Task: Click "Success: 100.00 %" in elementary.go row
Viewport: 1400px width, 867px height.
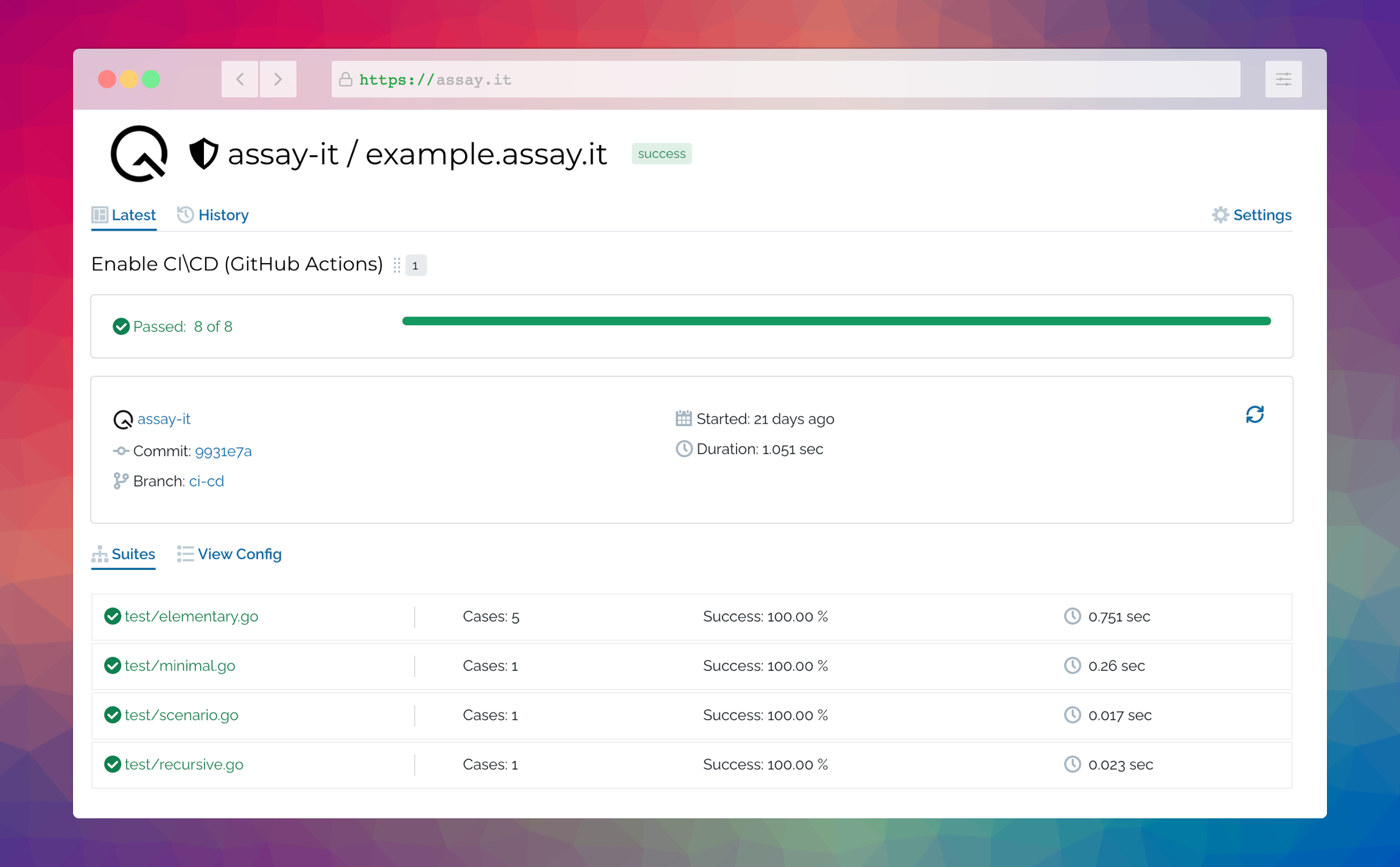Action: click(x=766, y=617)
